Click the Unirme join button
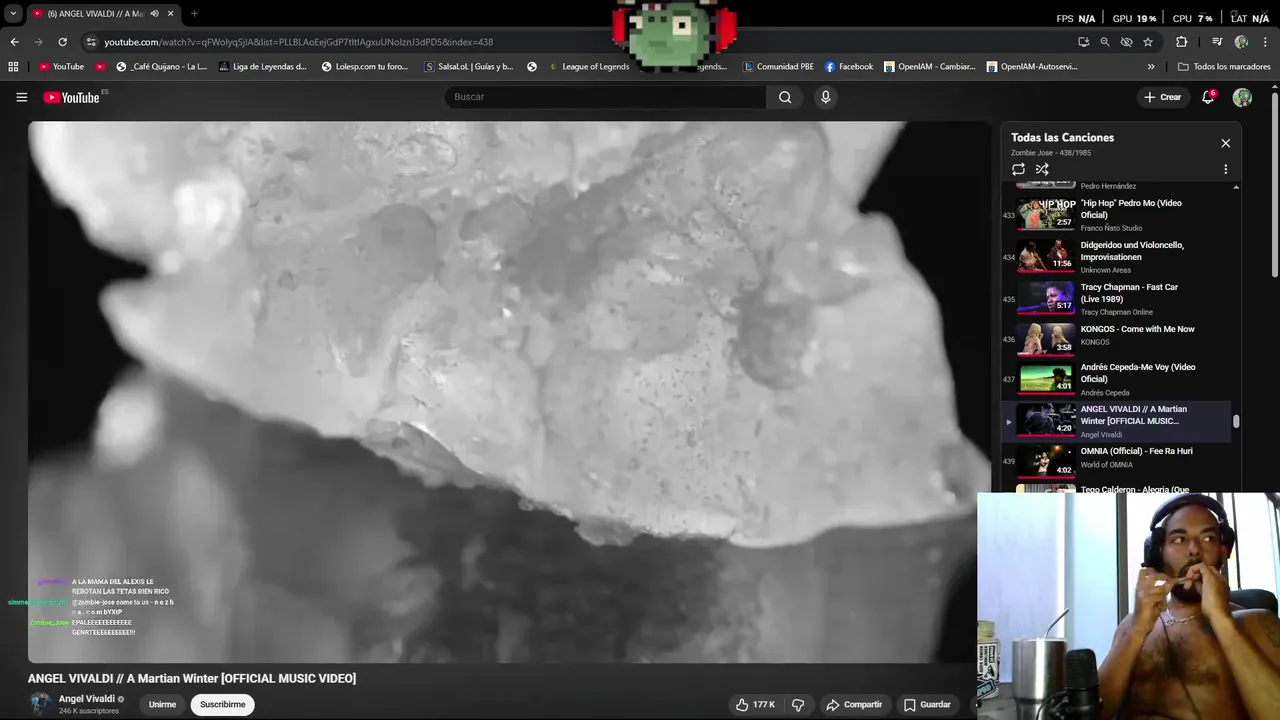Screen dimensions: 1280x720 [162, 705]
